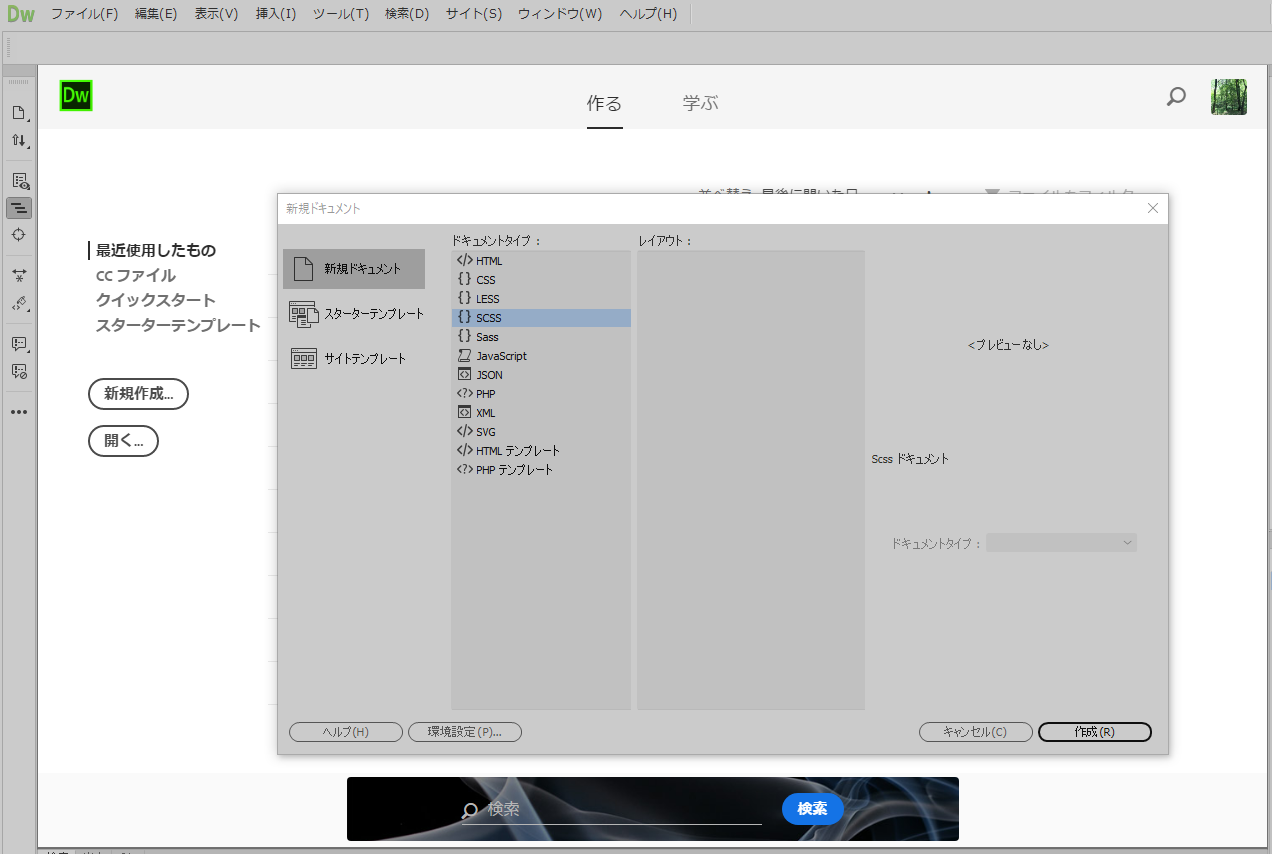Select the format source code icon in toolbar
The image size is (1272, 854).
click(19, 208)
